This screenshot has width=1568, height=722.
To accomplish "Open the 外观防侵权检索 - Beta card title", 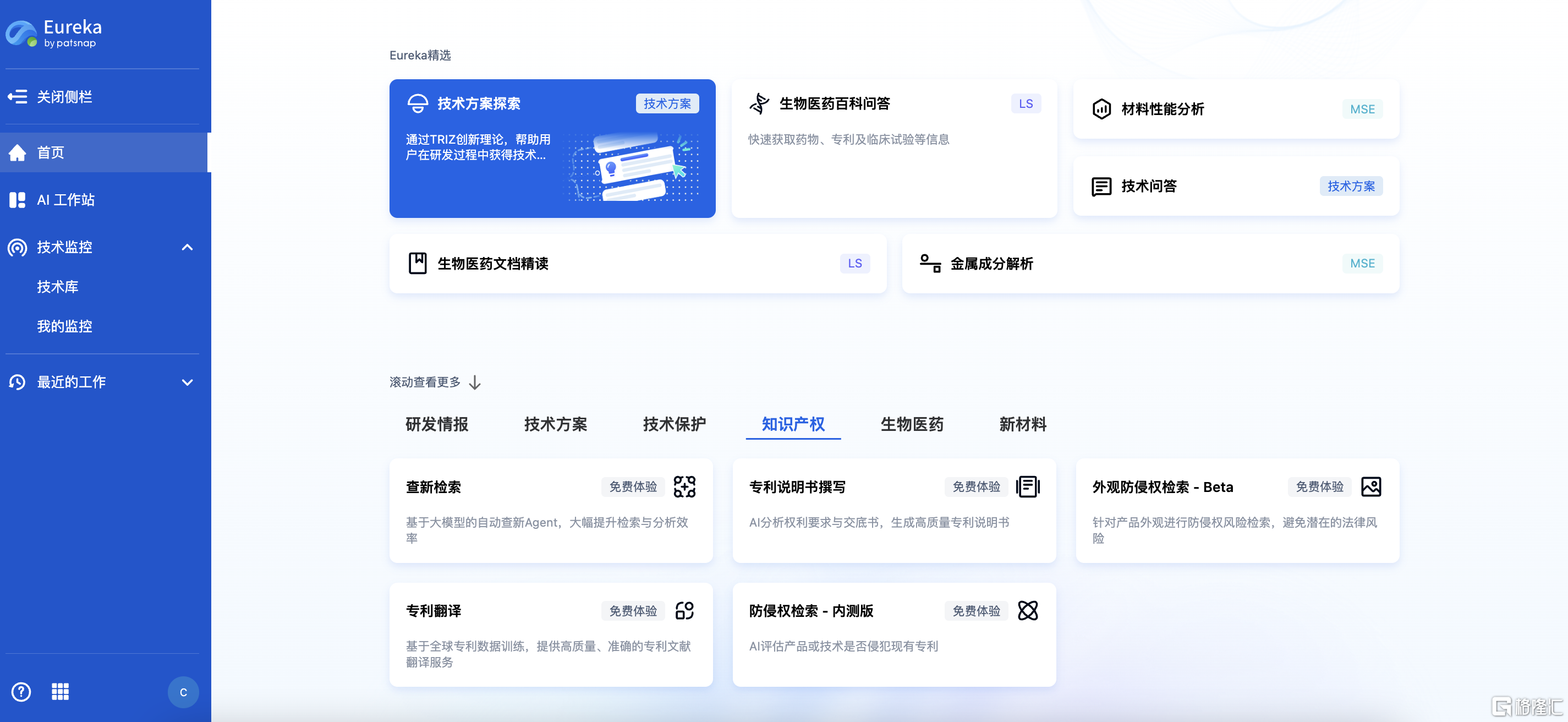I will 1163,487.
